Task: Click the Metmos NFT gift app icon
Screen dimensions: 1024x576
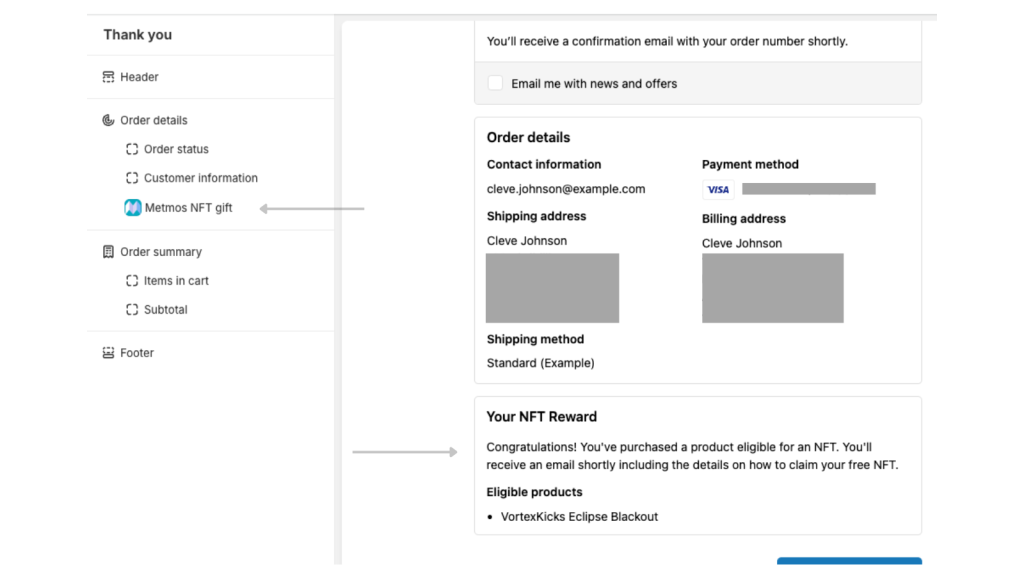Action: [x=132, y=208]
